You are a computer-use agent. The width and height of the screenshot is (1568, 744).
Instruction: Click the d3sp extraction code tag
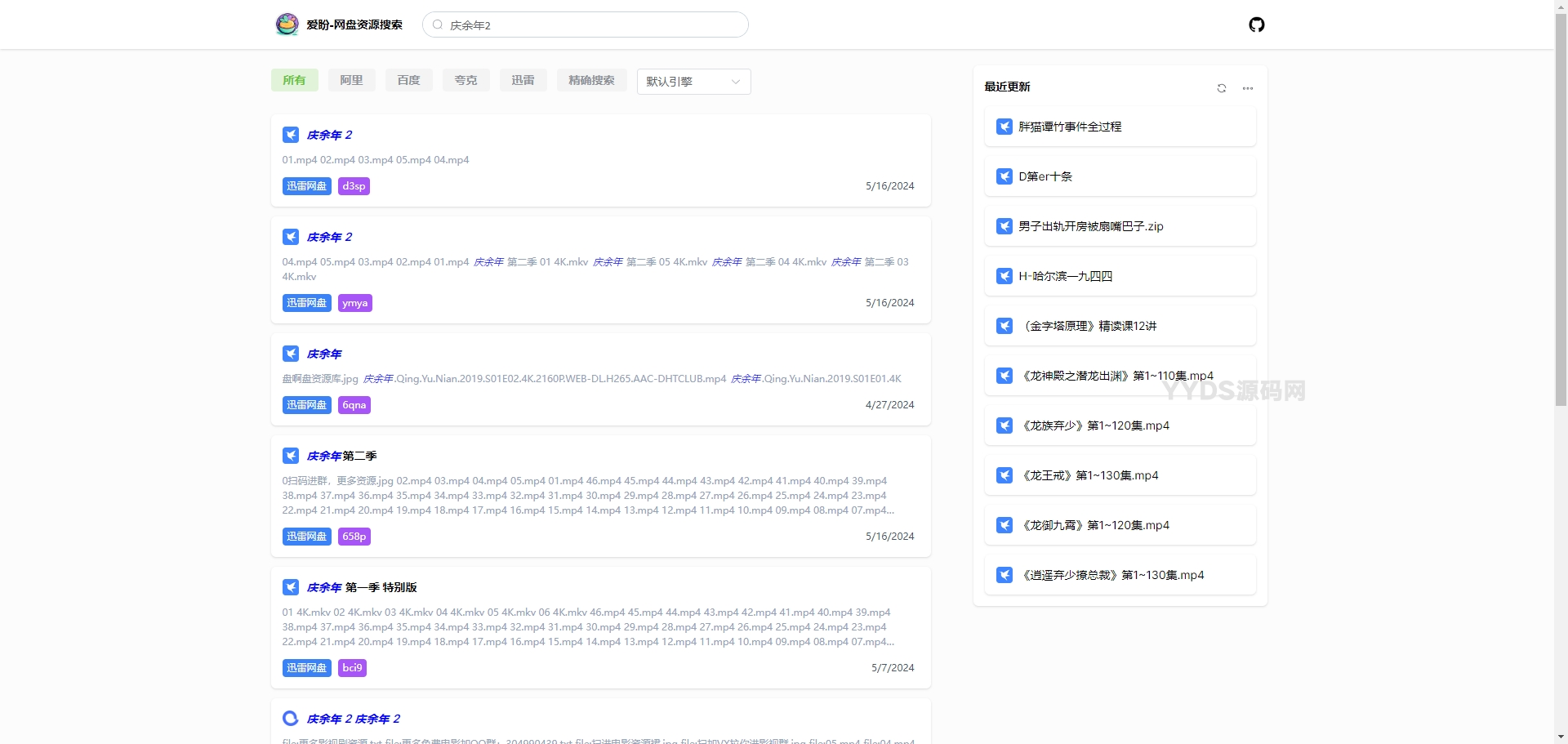pyautogui.click(x=354, y=186)
